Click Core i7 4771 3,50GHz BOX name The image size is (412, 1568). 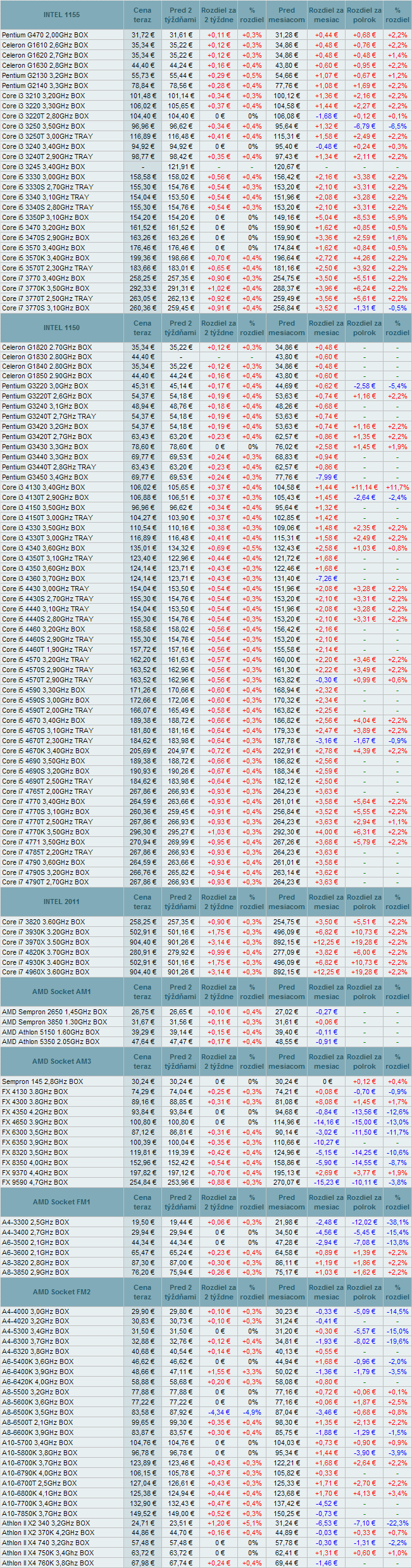coord(43,842)
